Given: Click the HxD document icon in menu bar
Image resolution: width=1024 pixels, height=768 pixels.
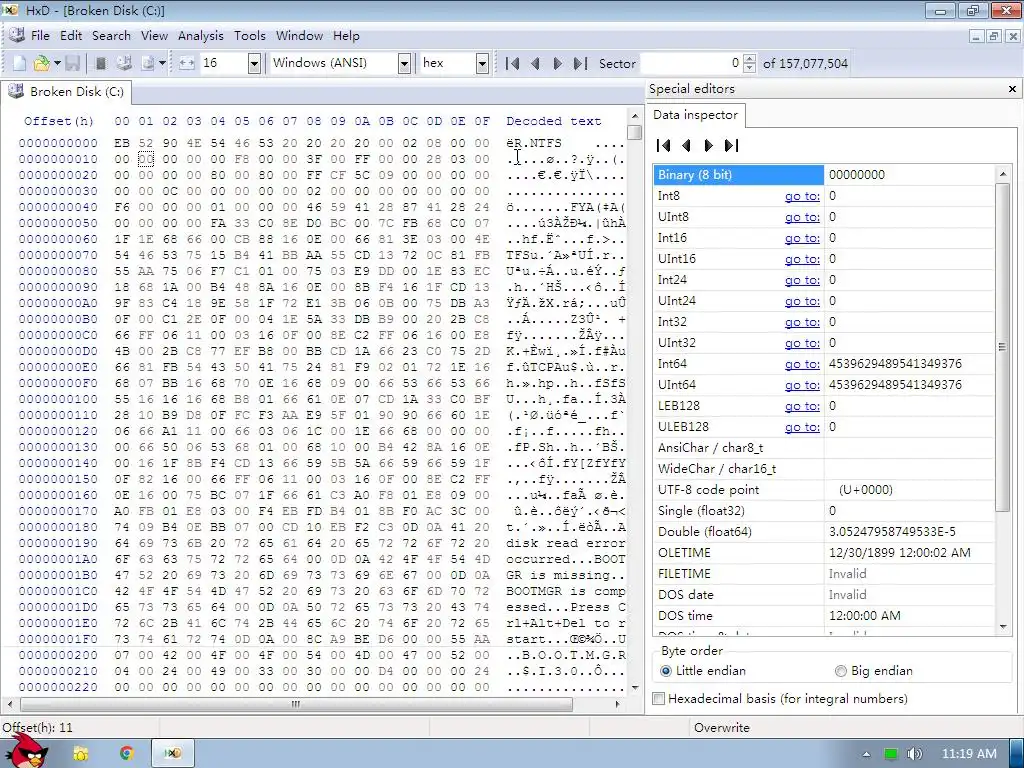Looking at the screenshot, I should coord(17,36).
